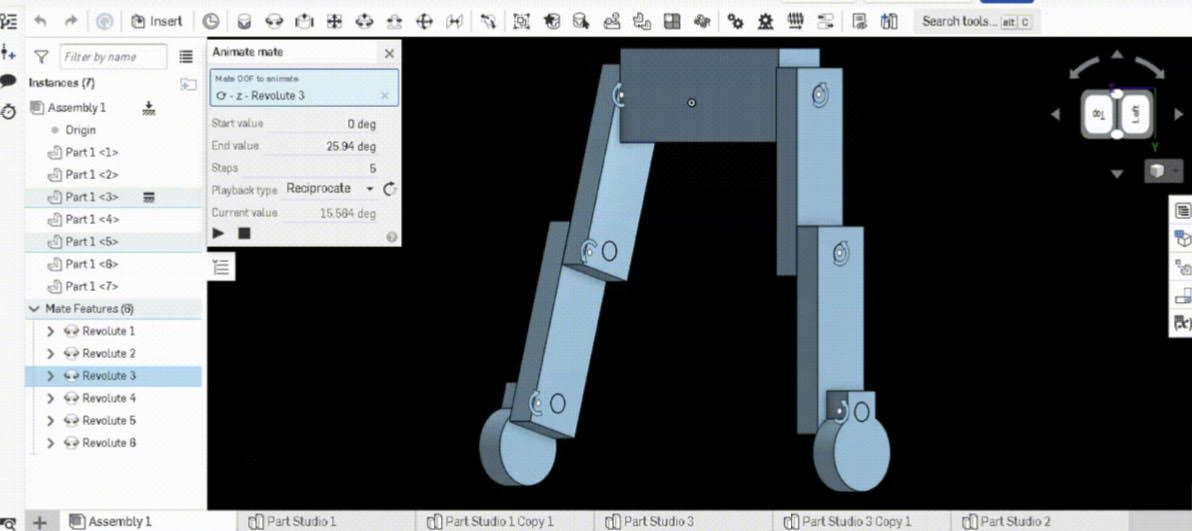Select Assembly 1 in the instance tree
The height and width of the screenshot is (531, 1192).
[76, 108]
